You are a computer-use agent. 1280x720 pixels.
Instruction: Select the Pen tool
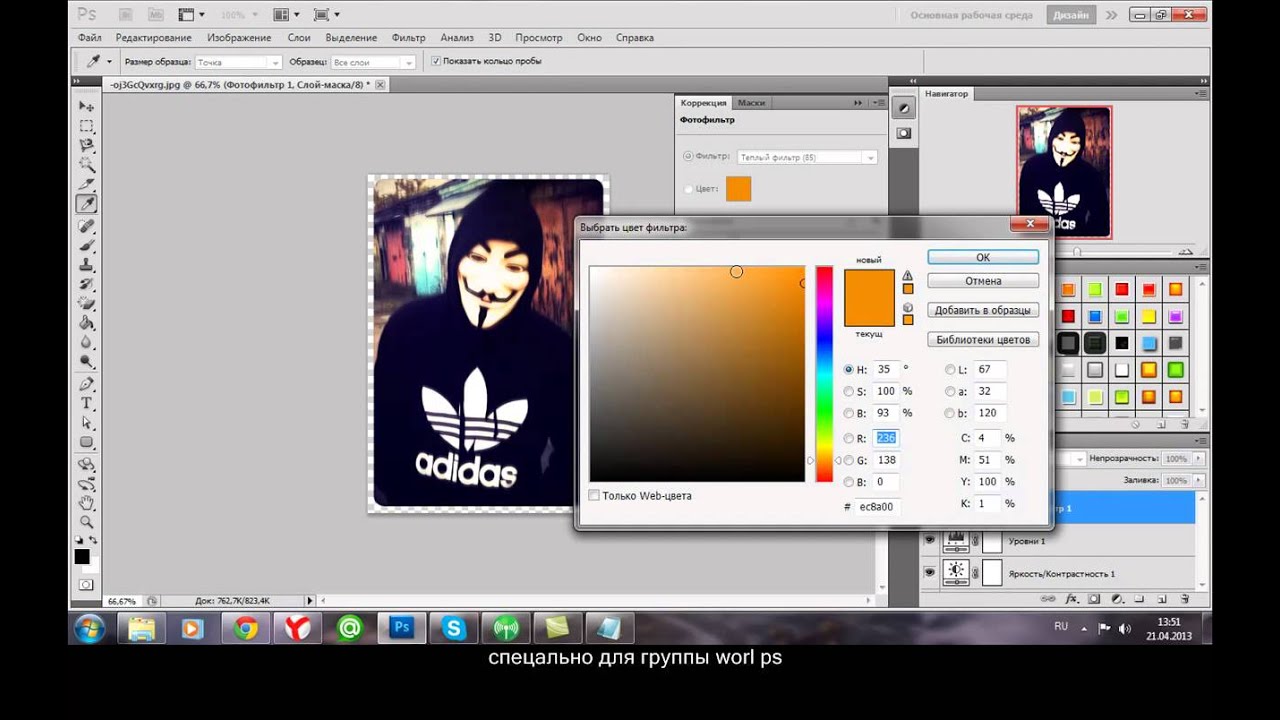click(87, 385)
